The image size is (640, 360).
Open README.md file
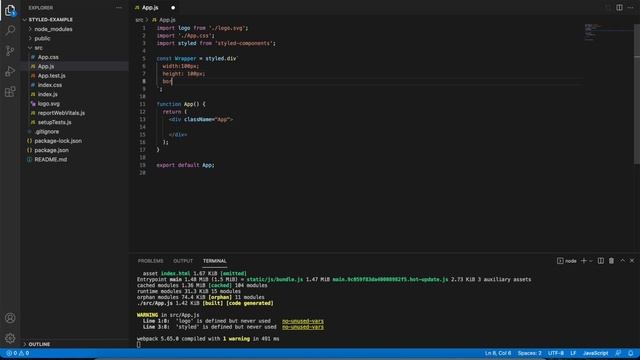pyautogui.click(x=51, y=160)
